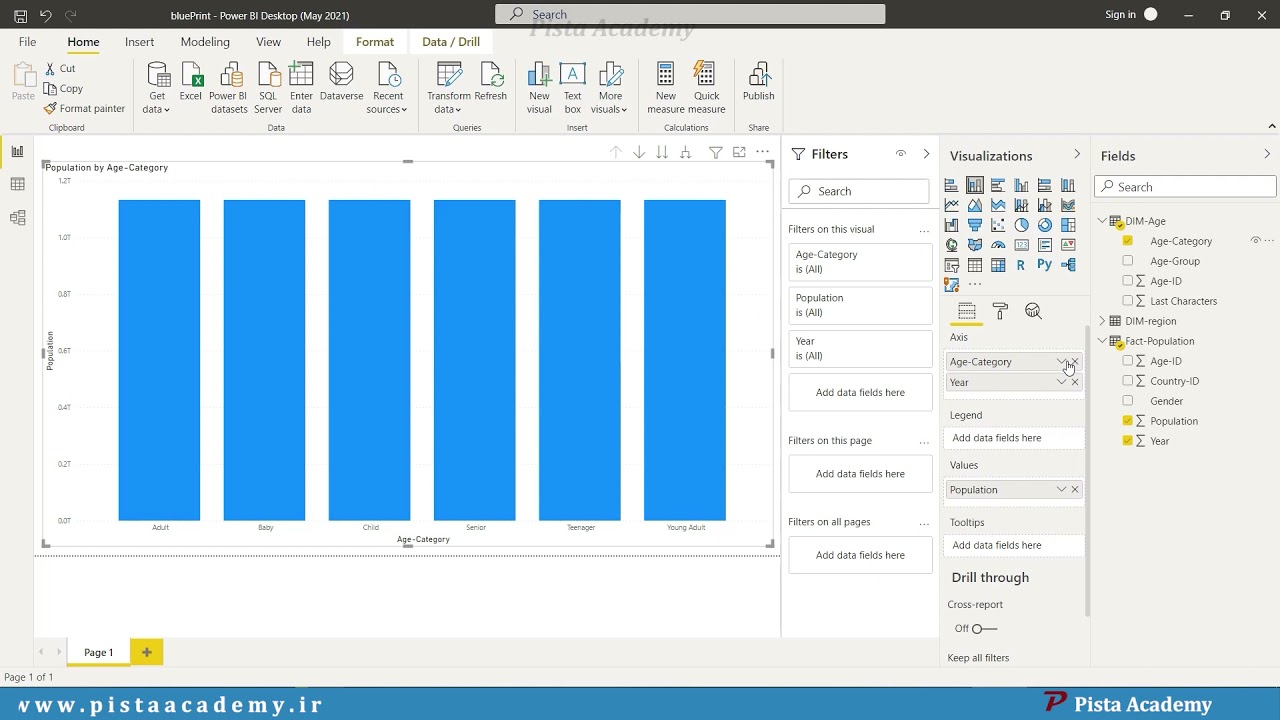Switch to the Insert ribbon tab
1280x720 pixels.
[x=139, y=42]
